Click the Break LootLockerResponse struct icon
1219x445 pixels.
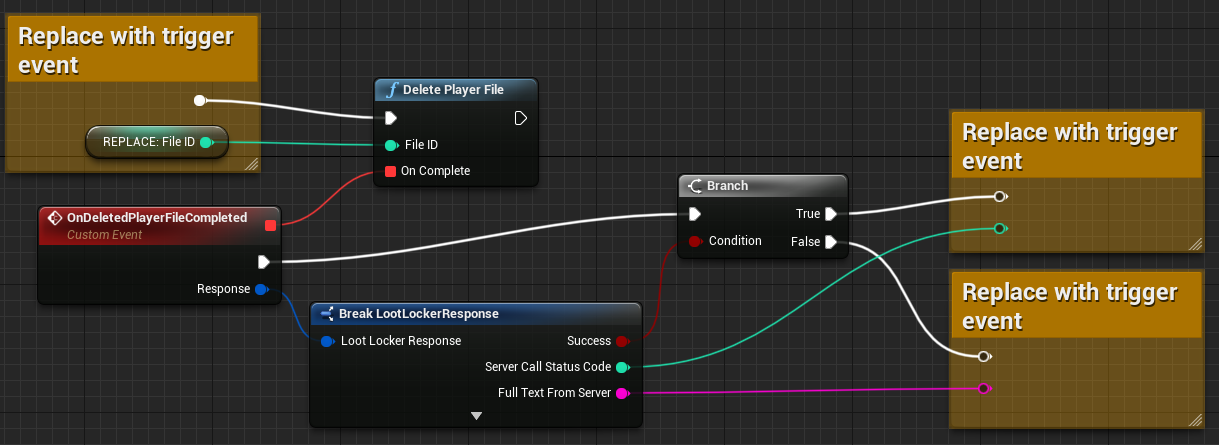[326, 314]
